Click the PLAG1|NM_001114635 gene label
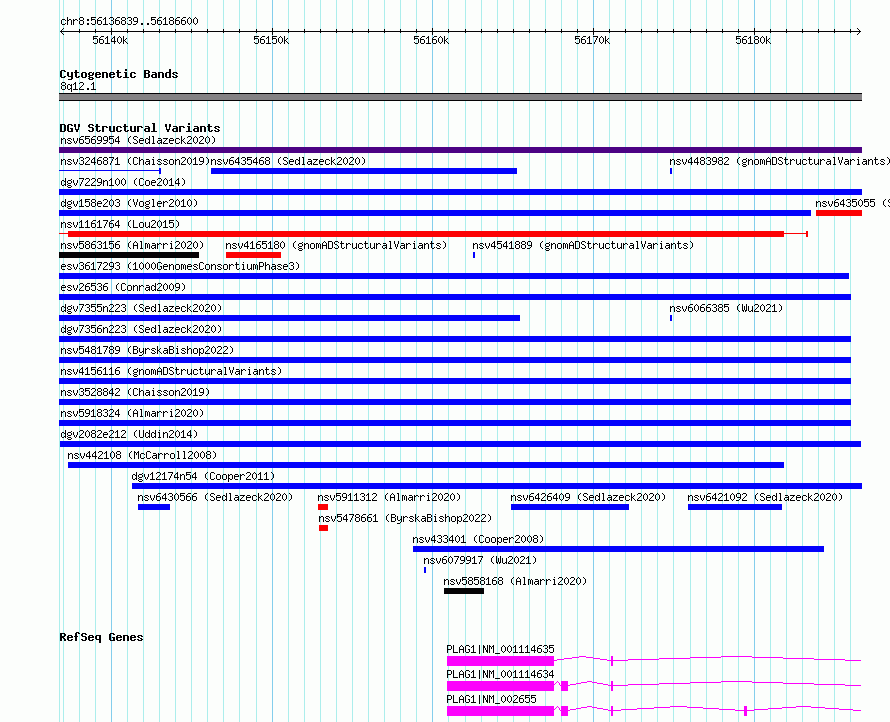Image resolution: width=890 pixels, height=722 pixels. [500, 649]
